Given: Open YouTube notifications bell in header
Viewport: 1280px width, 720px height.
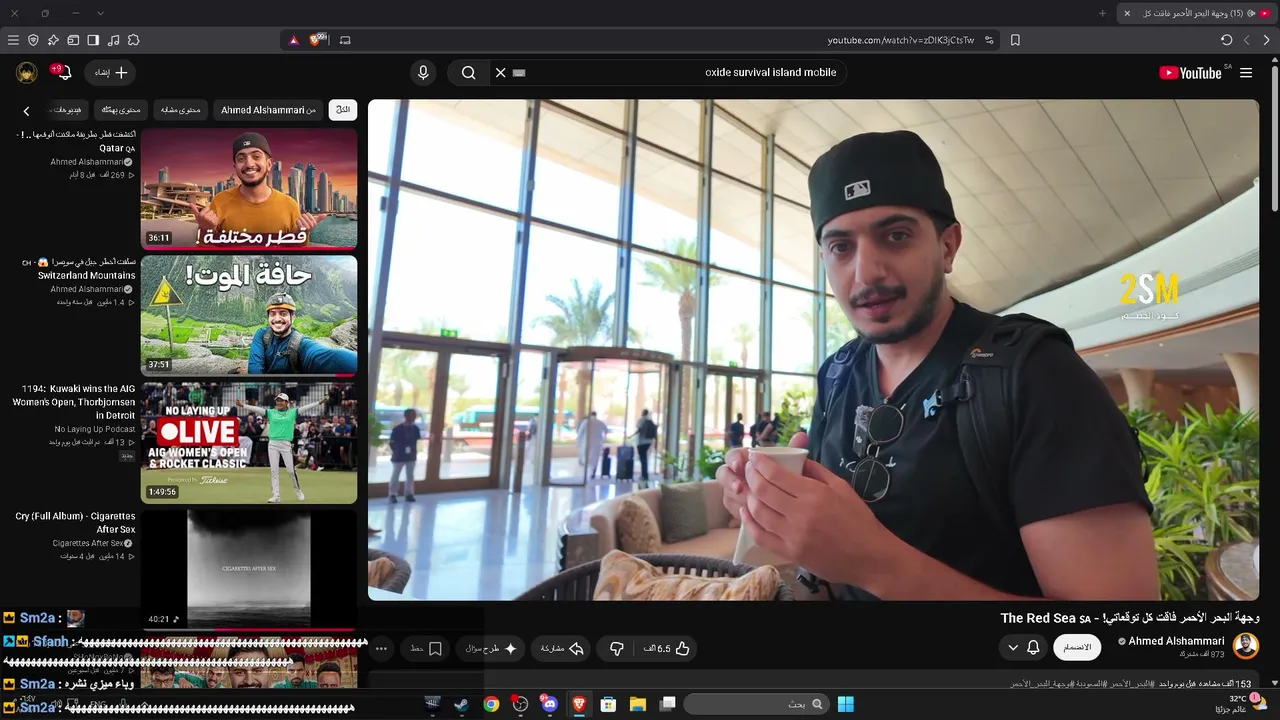Looking at the screenshot, I should 62,73.
